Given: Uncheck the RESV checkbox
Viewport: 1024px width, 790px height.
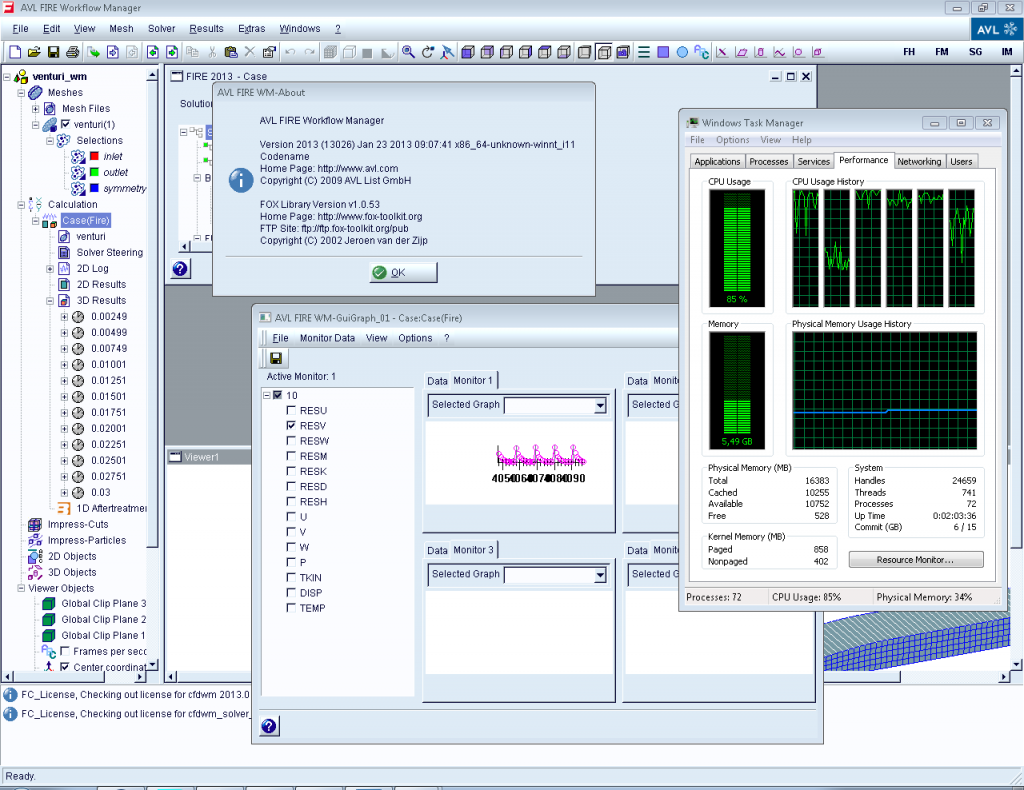Looking at the screenshot, I should (291, 426).
